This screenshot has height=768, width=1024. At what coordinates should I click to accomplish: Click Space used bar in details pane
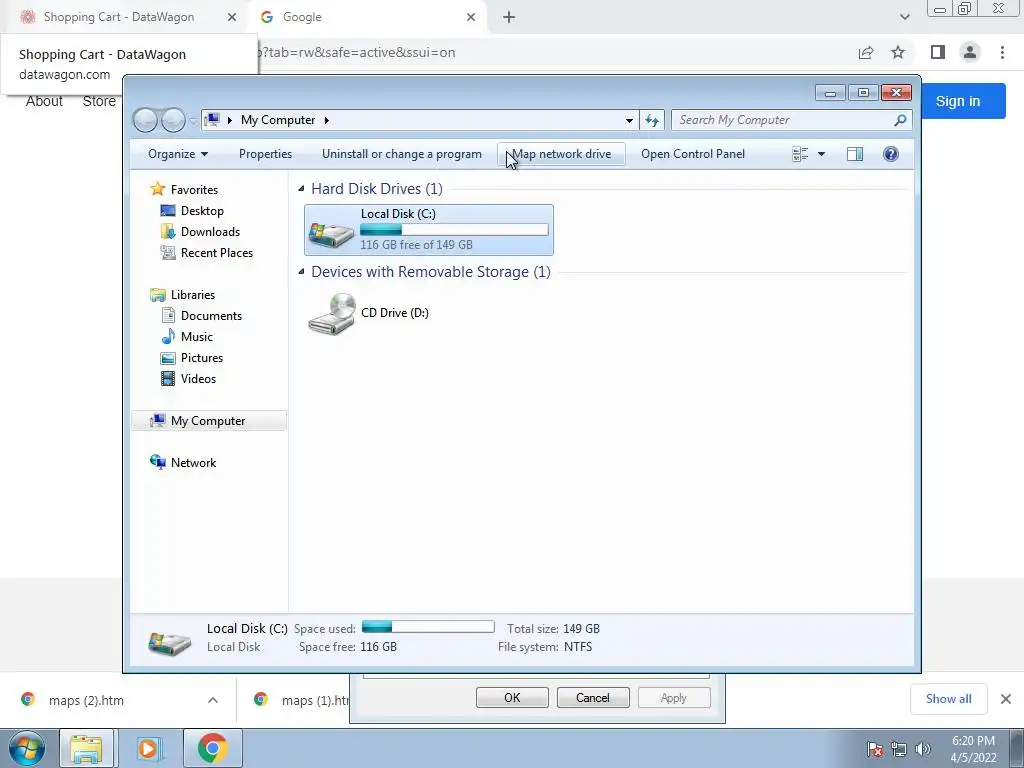coord(428,627)
